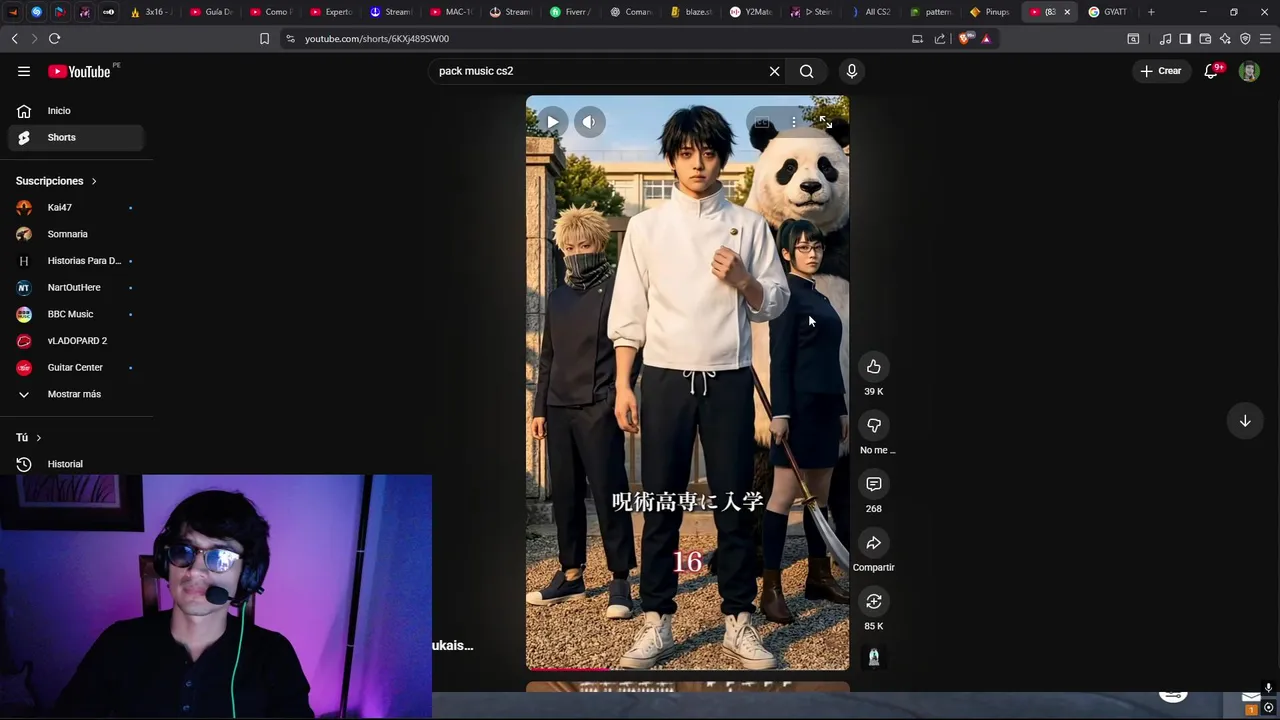Like the Short with 39 K likes
The image size is (1280, 720).
pyautogui.click(x=873, y=367)
